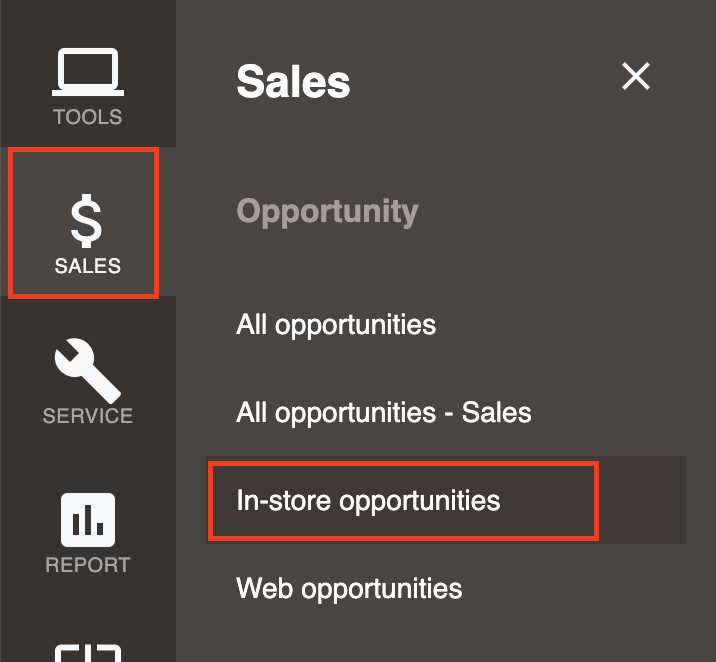716x662 pixels.
Task: Open the Report bar chart icon
Action: [88, 520]
